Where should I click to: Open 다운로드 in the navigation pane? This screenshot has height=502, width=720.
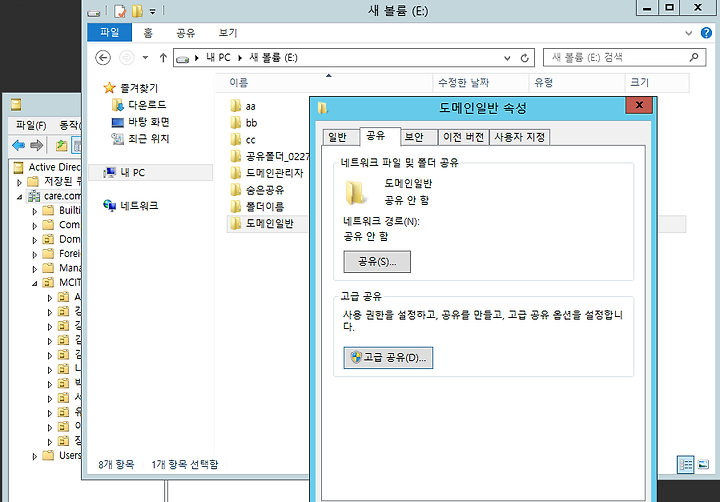[x=139, y=105]
